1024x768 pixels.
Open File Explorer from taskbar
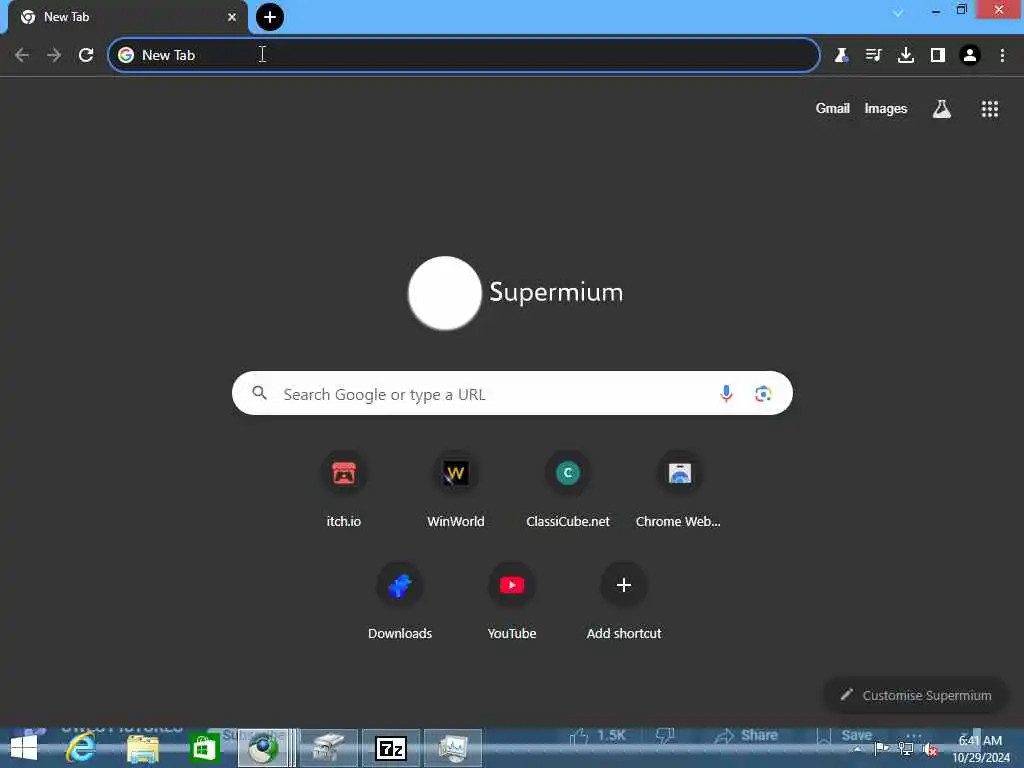pyautogui.click(x=143, y=748)
